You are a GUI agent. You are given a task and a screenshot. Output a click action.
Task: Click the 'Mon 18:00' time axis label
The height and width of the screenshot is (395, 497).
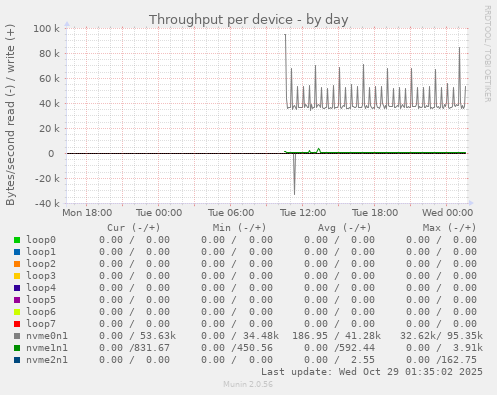coord(87,213)
